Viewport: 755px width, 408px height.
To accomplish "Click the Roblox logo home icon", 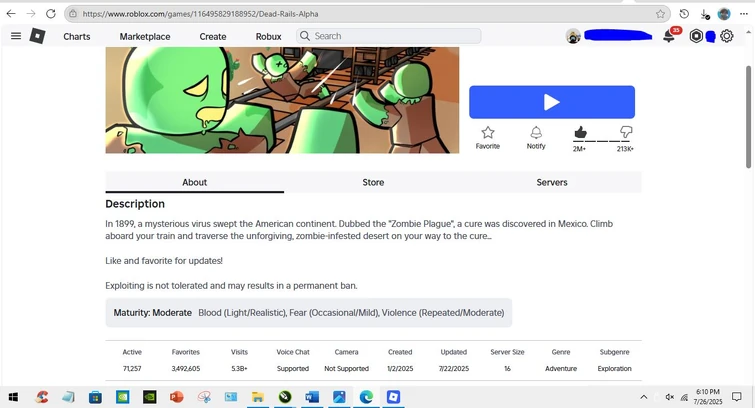I will click(38, 36).
